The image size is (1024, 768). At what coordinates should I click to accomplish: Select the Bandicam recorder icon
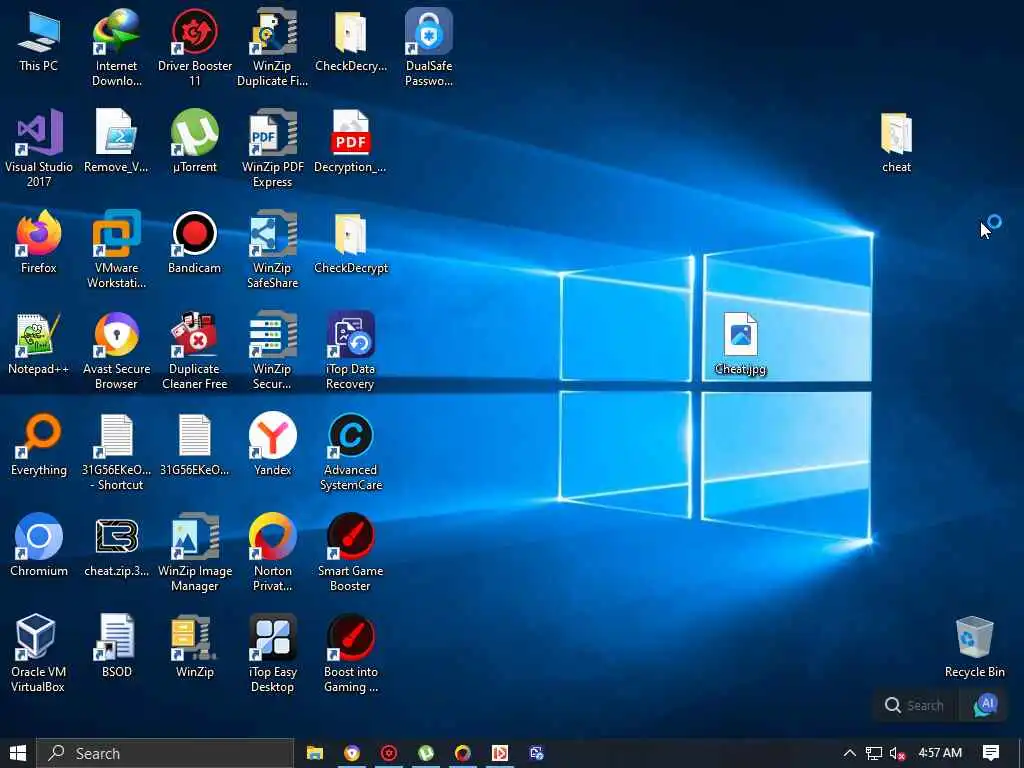195,233
